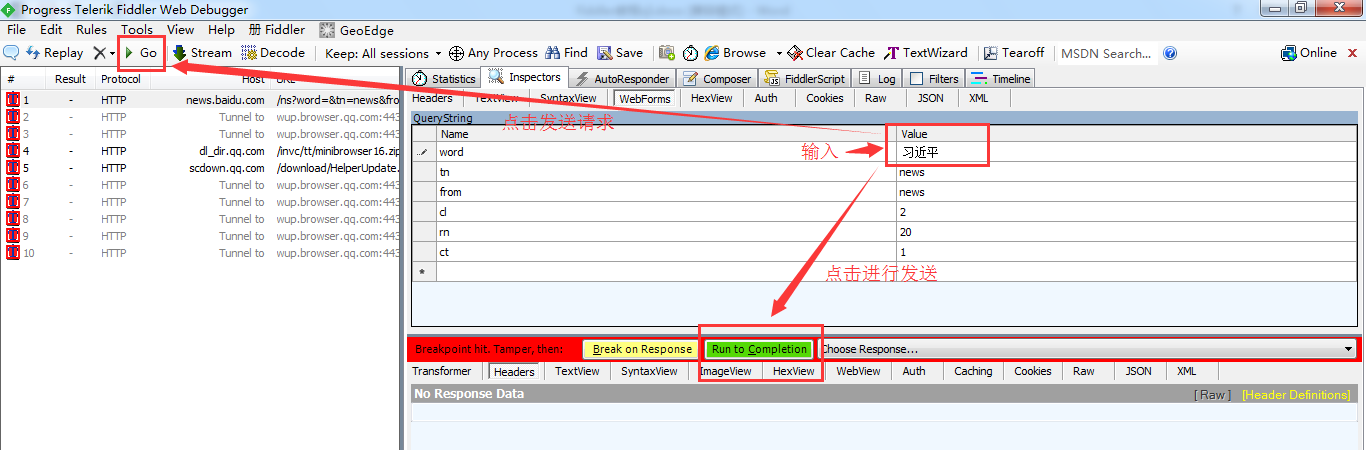Switch to the Log tab
This screenshot has width=1366, height=450.
click(x=878, y=78)
